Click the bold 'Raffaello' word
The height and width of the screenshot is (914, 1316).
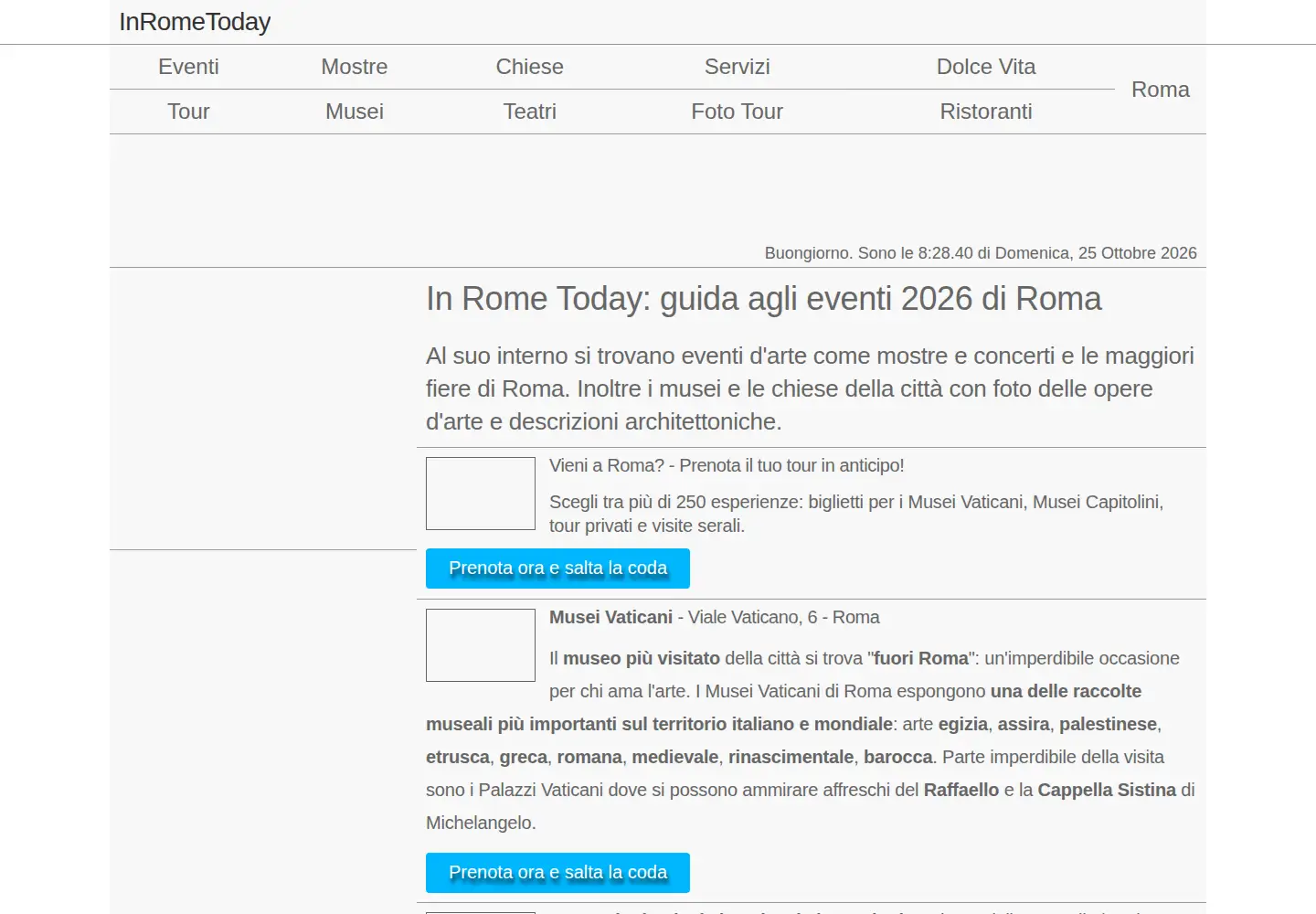click(961, 790)
